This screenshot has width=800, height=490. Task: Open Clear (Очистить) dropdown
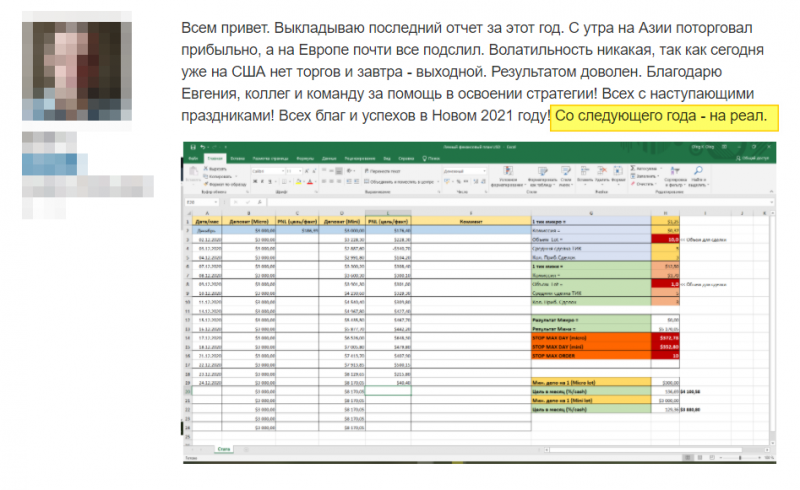pos(643,184)
